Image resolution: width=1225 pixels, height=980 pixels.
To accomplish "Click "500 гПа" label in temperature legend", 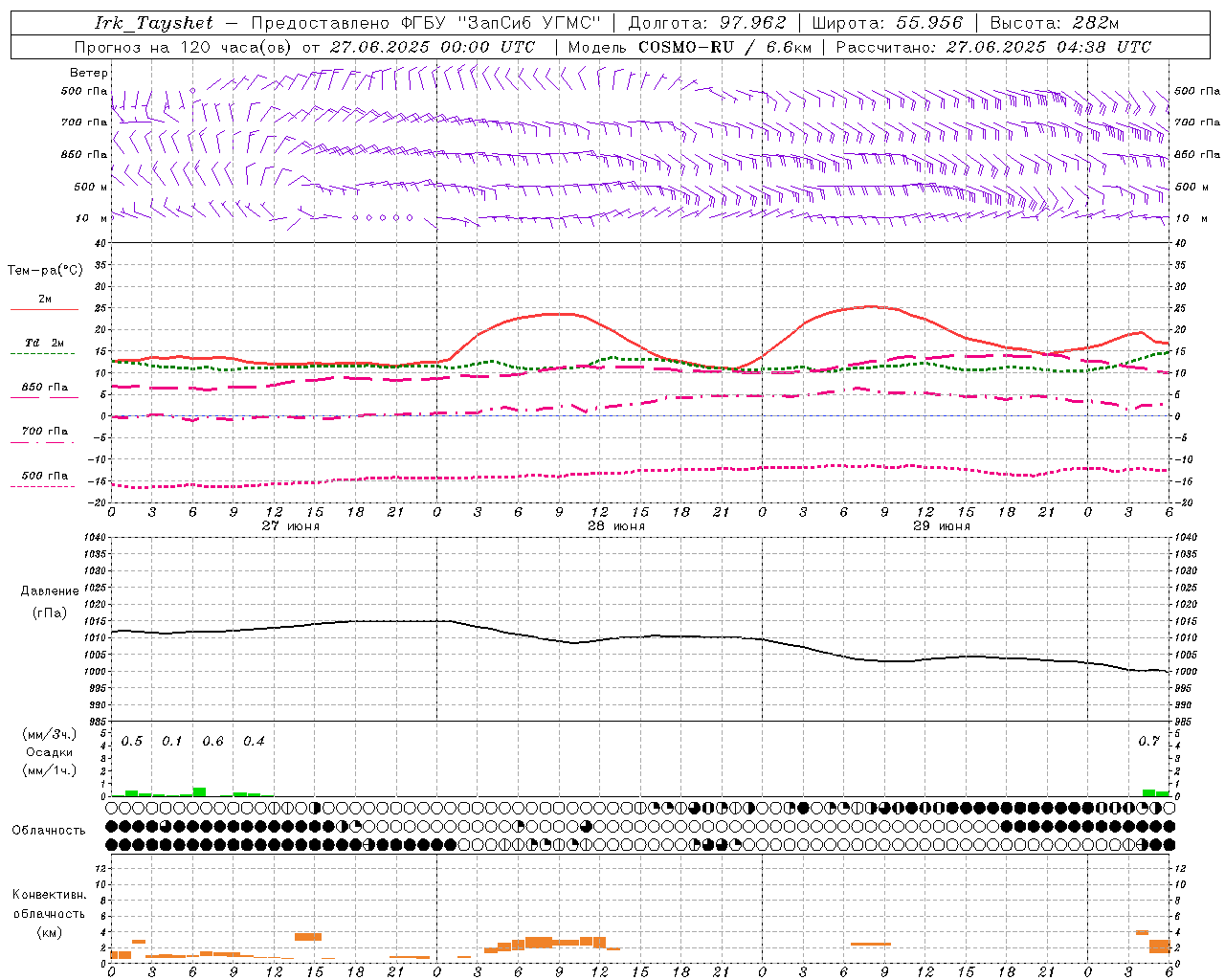I will click(45, 476).
